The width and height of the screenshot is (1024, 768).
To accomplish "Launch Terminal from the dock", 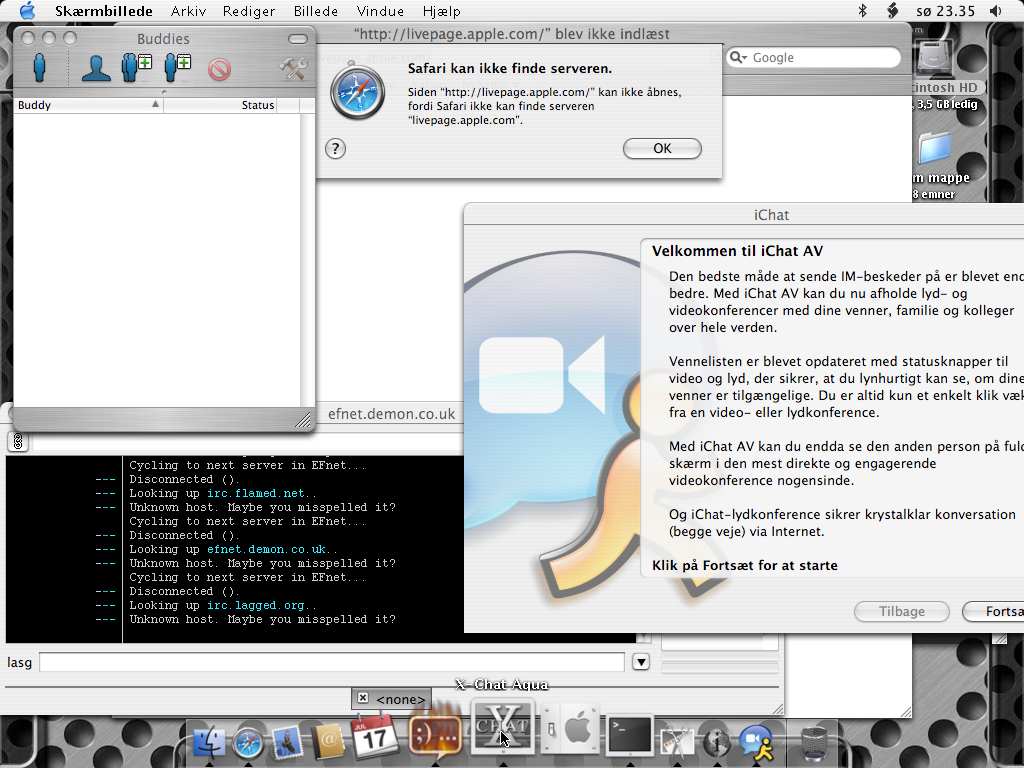I will pos(631,736).
